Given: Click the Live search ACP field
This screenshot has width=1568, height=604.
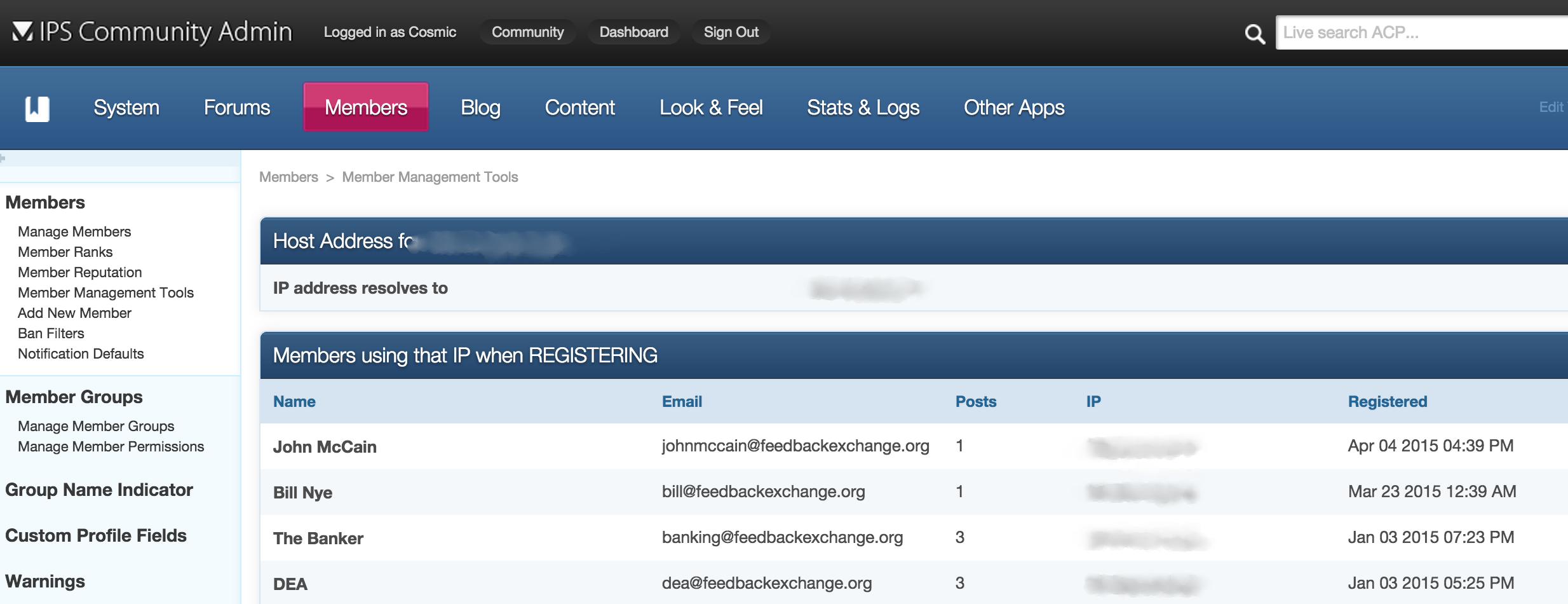Looking at the screenshot, I should [x=1422, y=32].
